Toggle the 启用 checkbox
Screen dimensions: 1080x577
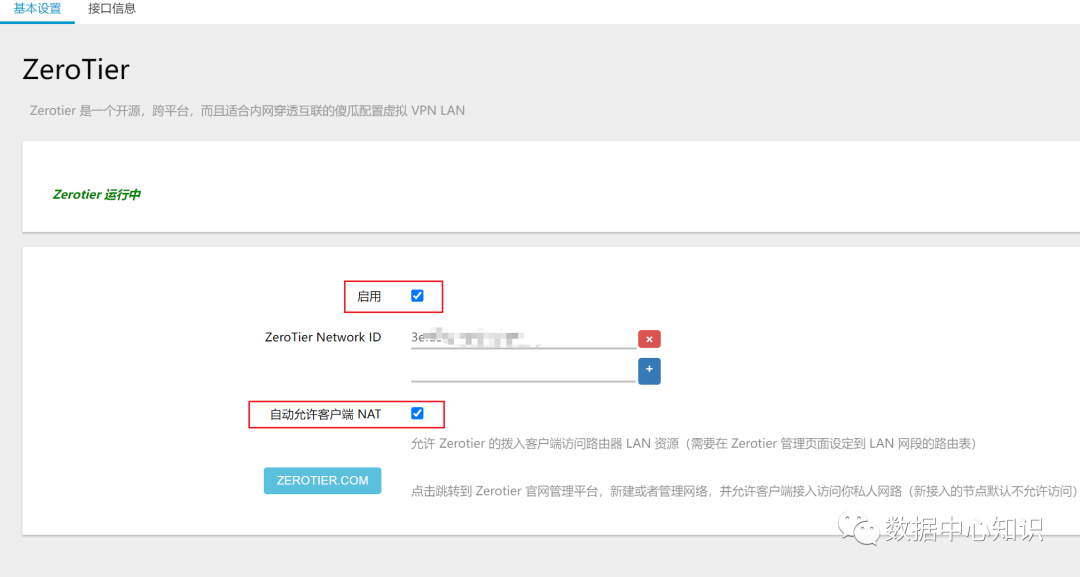(x=417, y=296)
